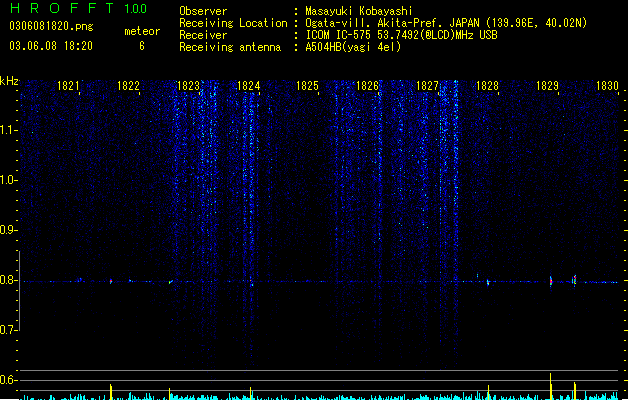Click the Receiving Location label
This screenshot has width=629, height=400.
233,23
